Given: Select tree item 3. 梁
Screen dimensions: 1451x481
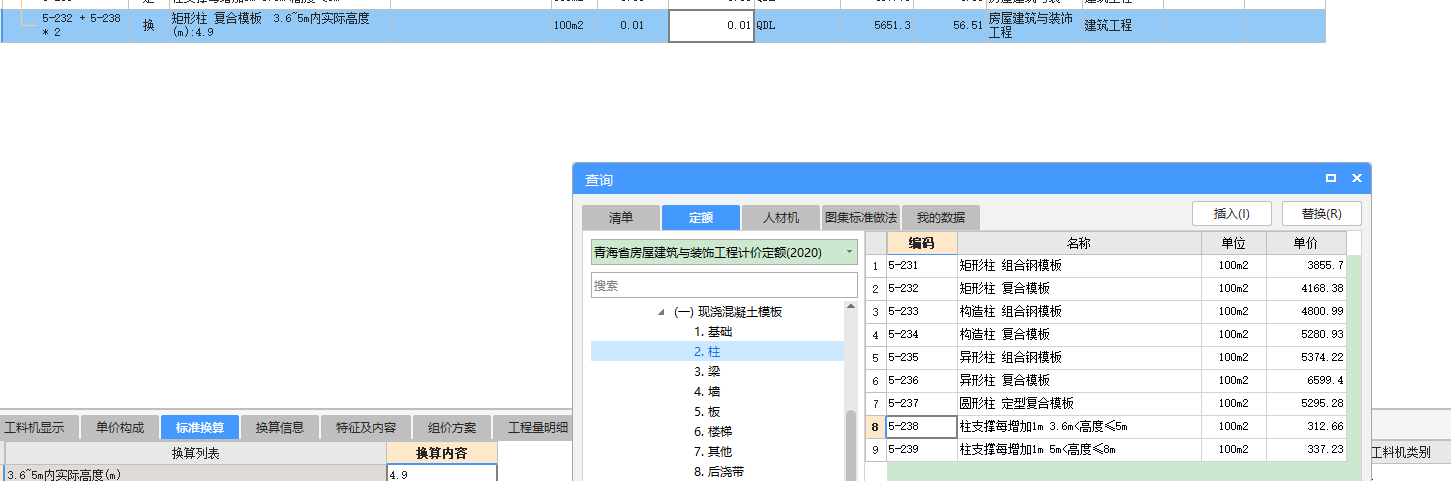Looking at the screenshot, I should 707,372.
